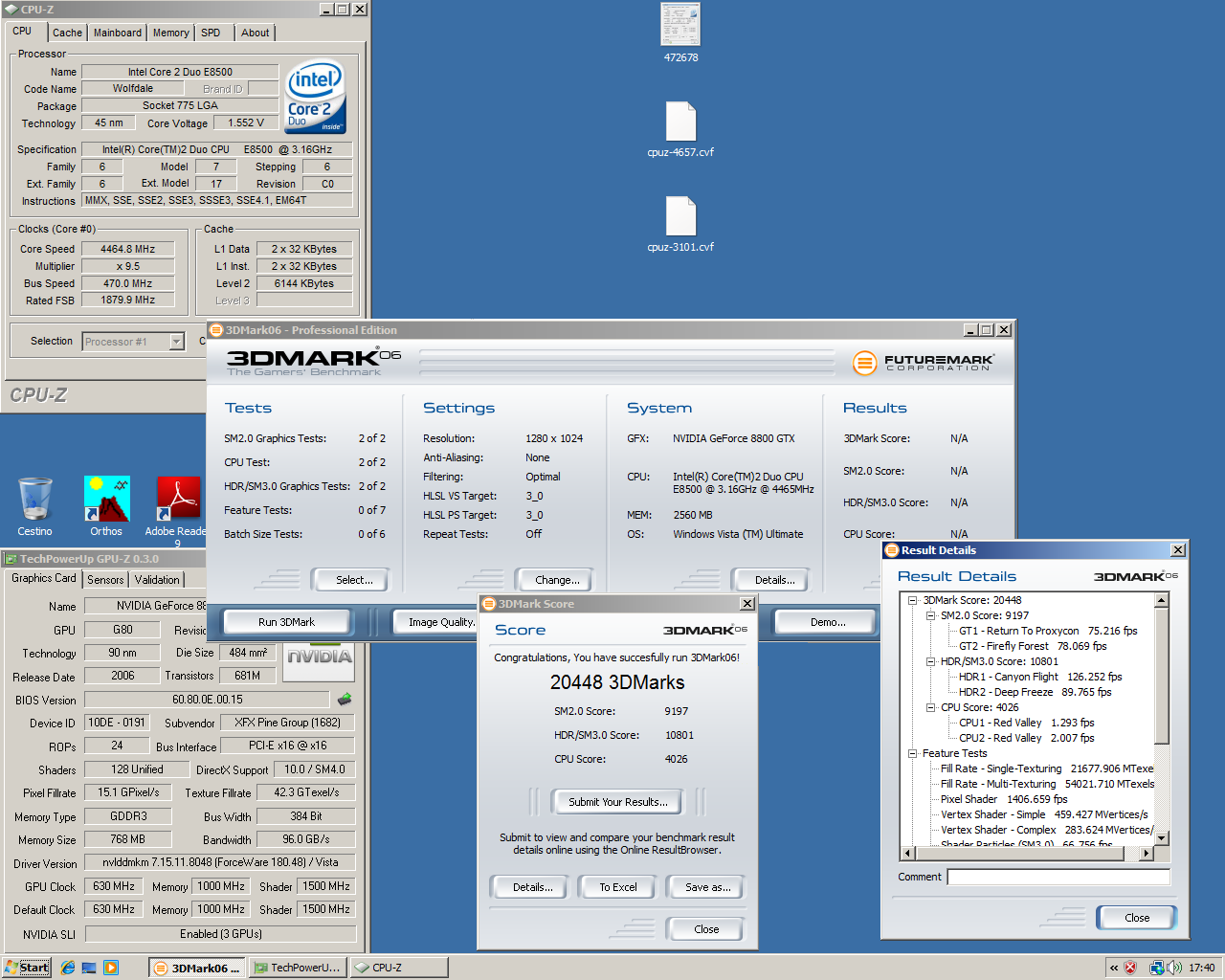Open the network connection tray icon
This screenshot has height=980, width=1225.
(x=1156, y=968)
